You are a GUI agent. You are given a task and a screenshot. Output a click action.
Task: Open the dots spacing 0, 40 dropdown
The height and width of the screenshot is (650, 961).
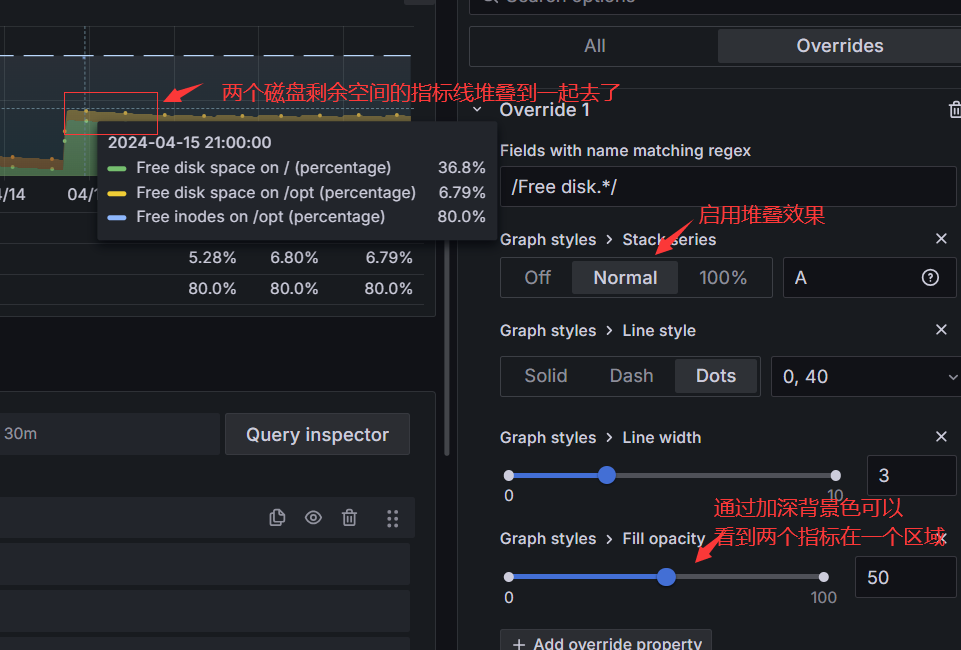coord(864,377)
